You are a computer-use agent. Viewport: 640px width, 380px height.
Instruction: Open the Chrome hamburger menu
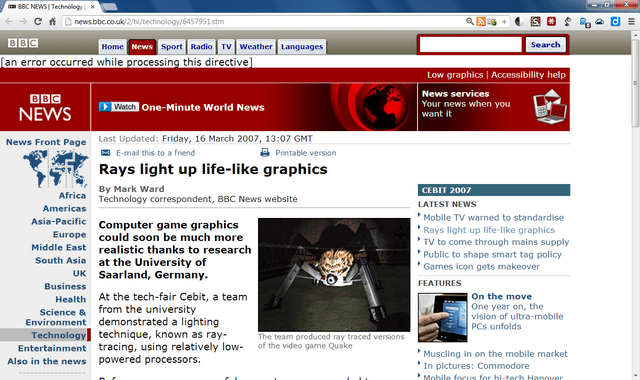tap(631, 22)
